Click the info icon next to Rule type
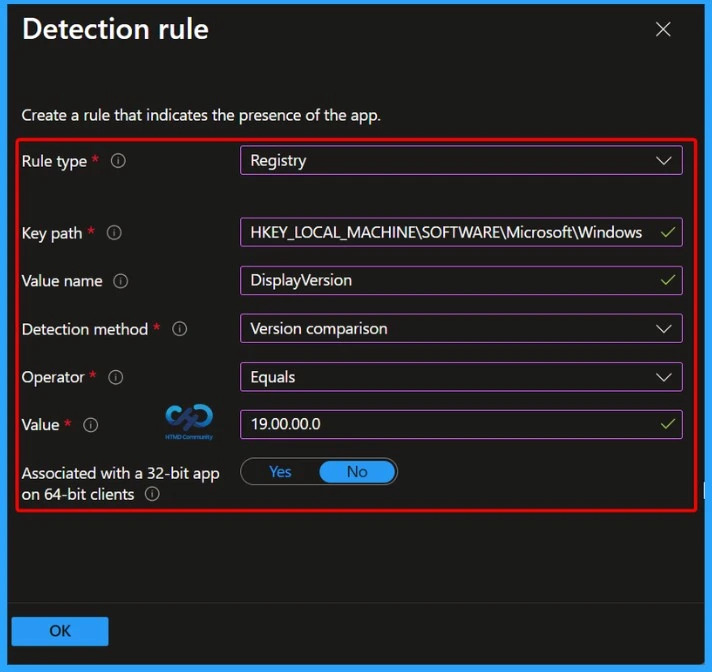The height and width of the screenshot is (672, 712). (118, 161)
